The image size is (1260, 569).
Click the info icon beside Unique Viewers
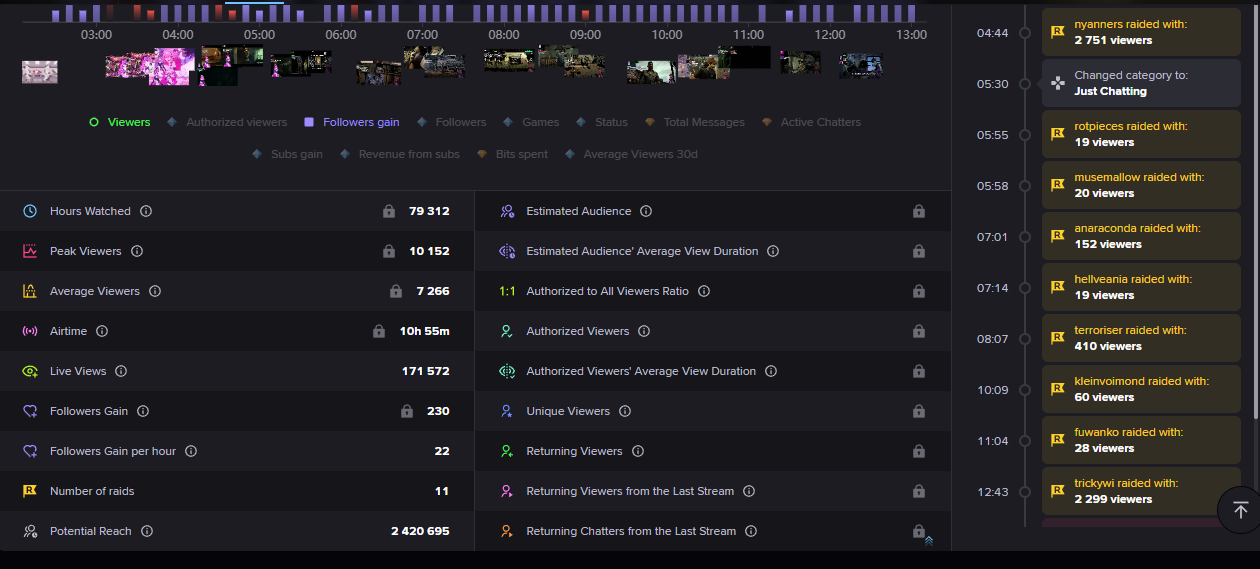625,411
